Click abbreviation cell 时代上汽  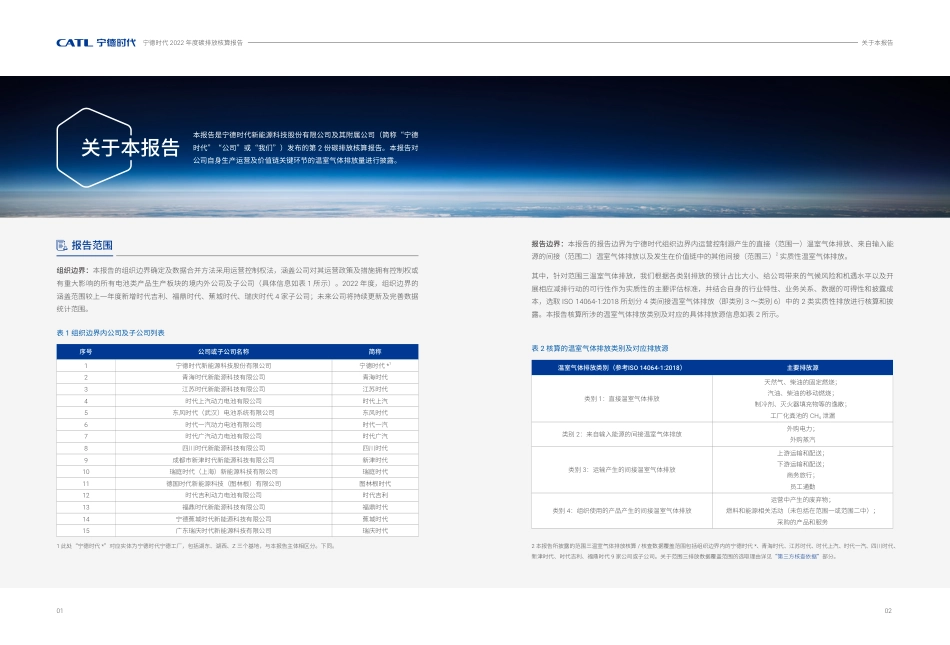tap(375, 401)
